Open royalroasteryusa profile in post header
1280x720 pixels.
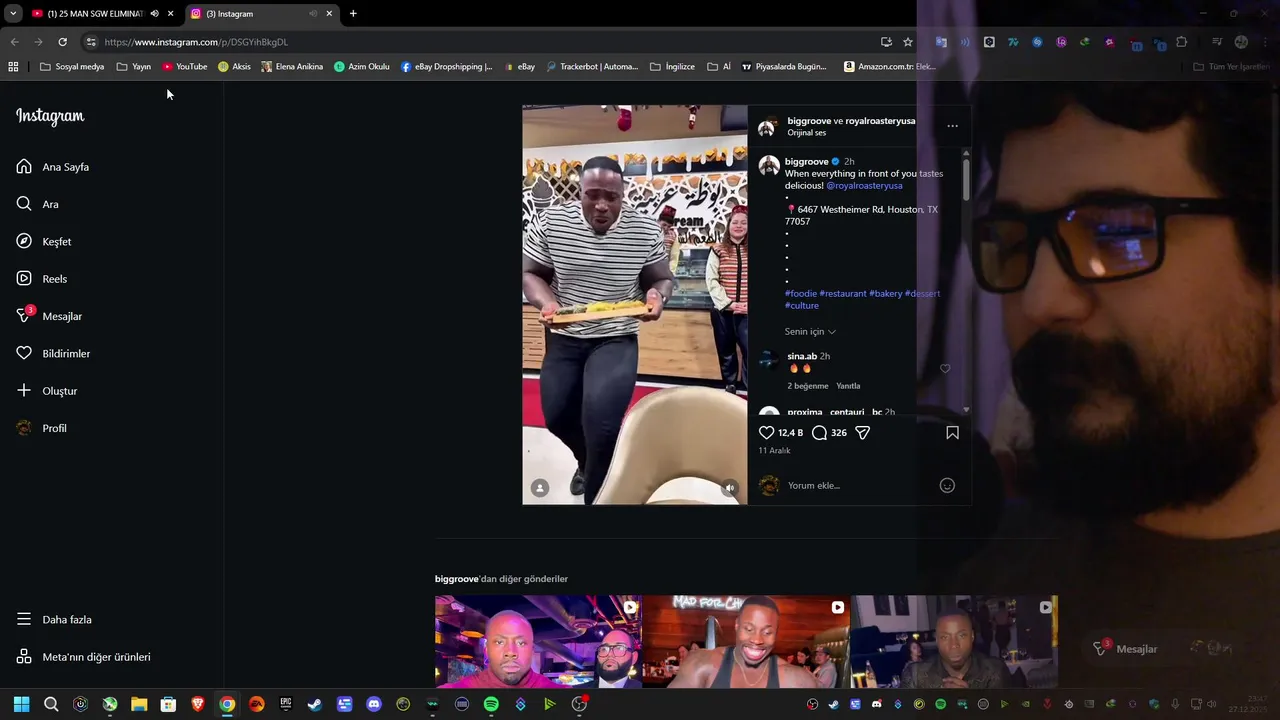(x=880, y=121)
